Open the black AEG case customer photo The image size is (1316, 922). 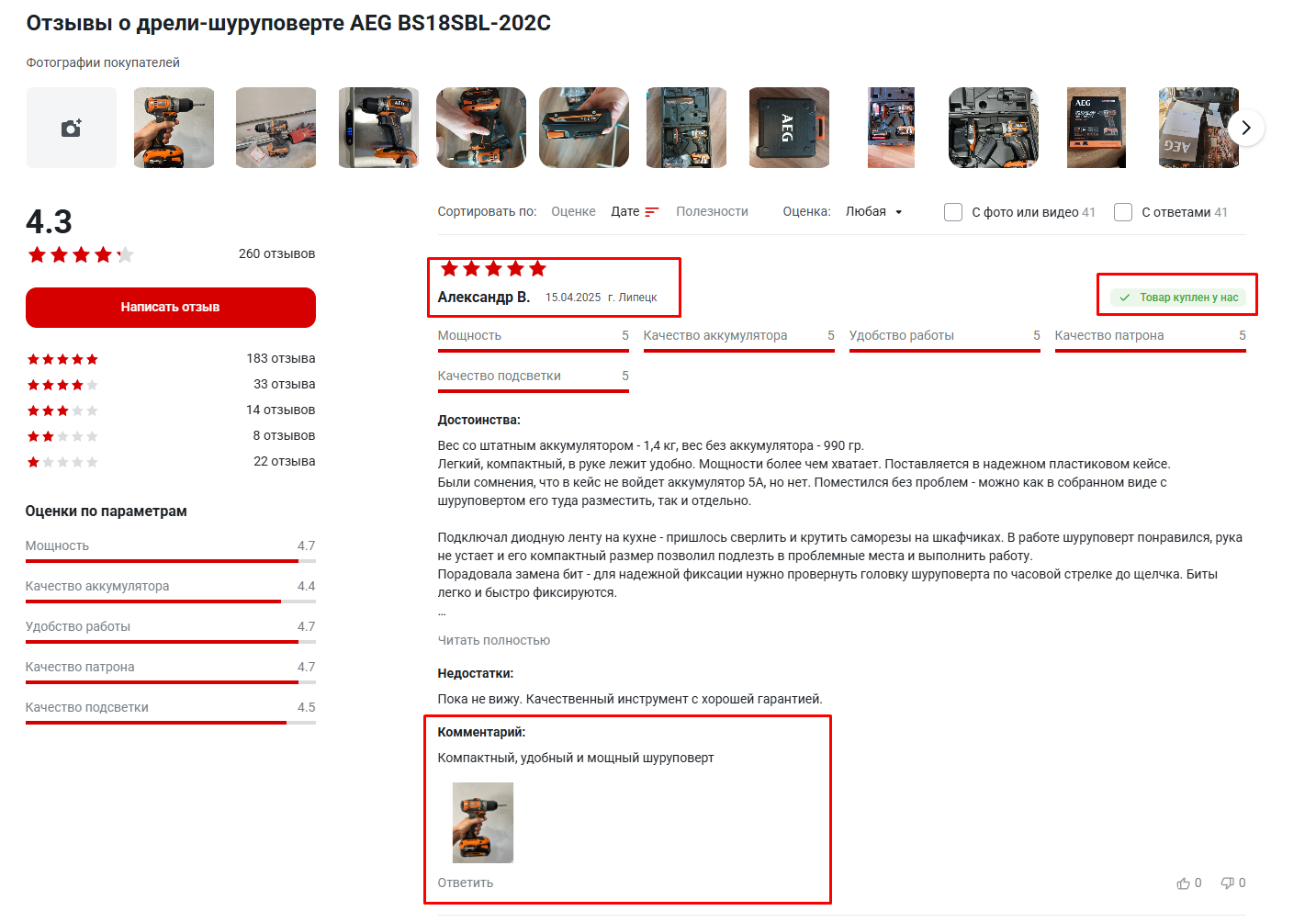click(789, 128)
